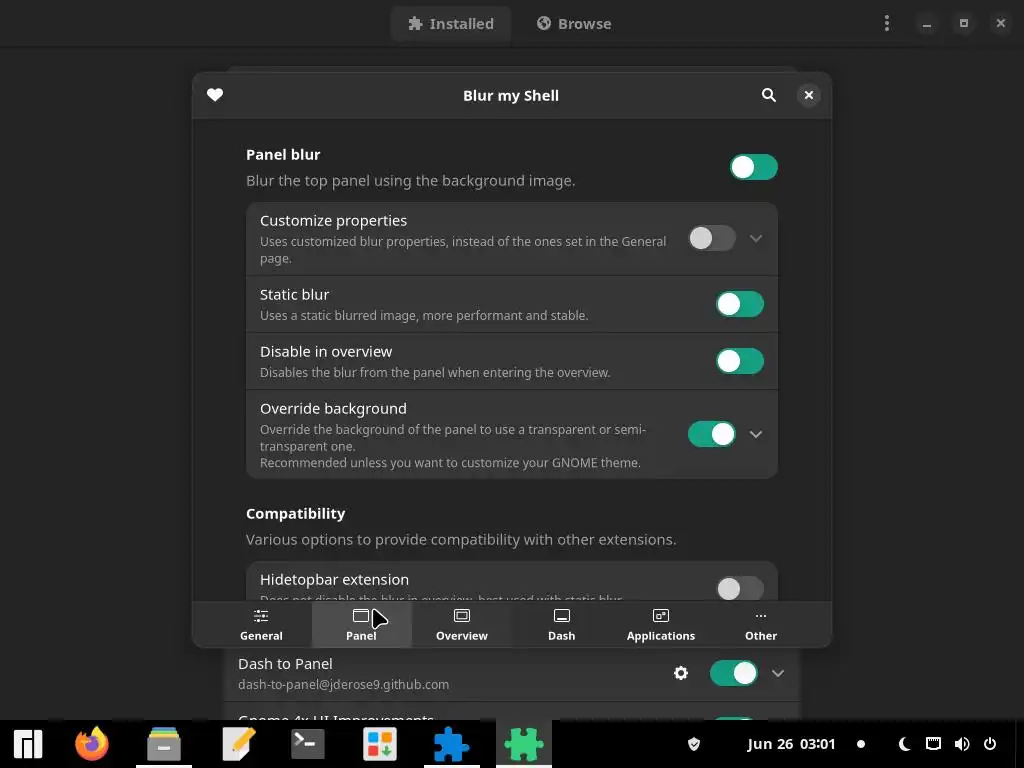Switch to Installed extensions view

[451, 24]
